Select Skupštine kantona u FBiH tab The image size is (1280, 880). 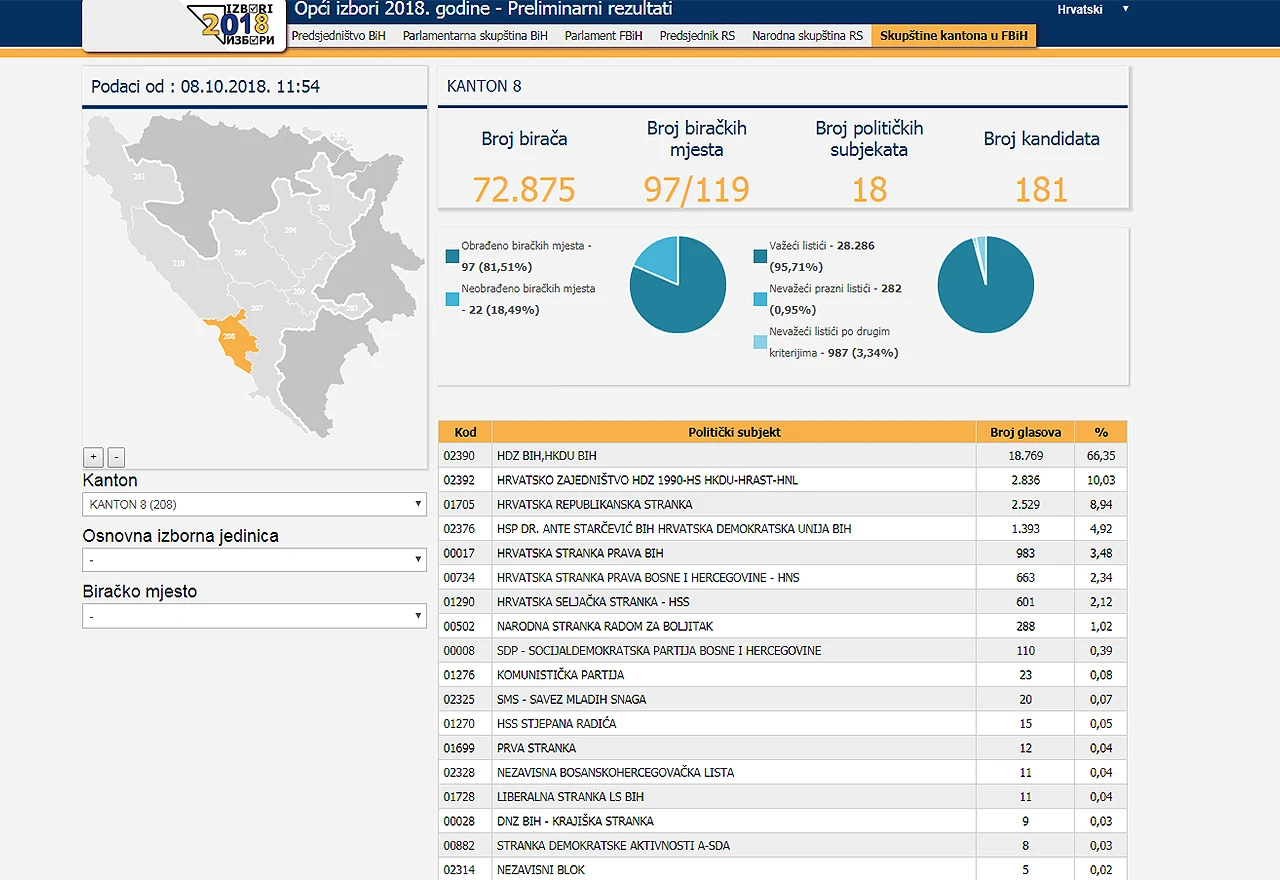(x=953, y=36)
